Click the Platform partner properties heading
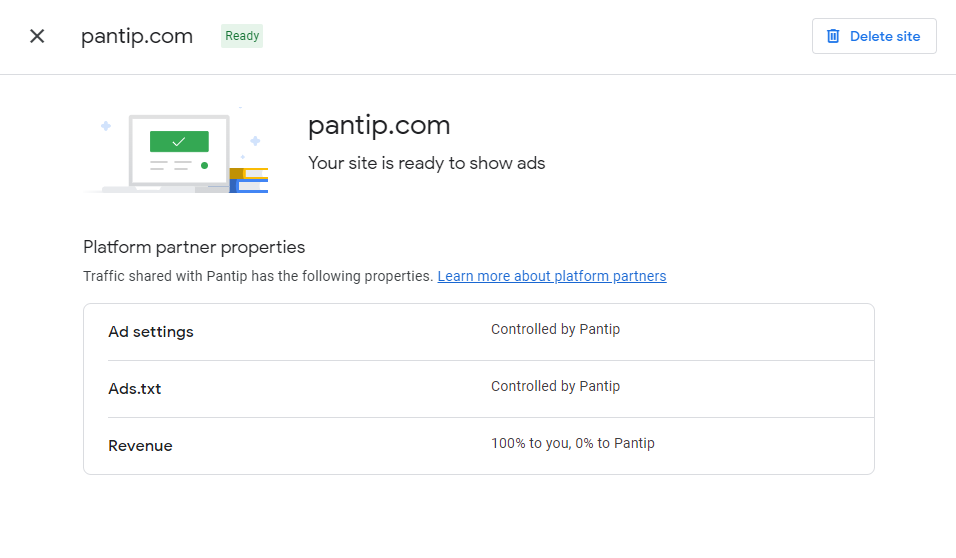The width and height of the screenshot is (956, 558). tap(194, 247)
